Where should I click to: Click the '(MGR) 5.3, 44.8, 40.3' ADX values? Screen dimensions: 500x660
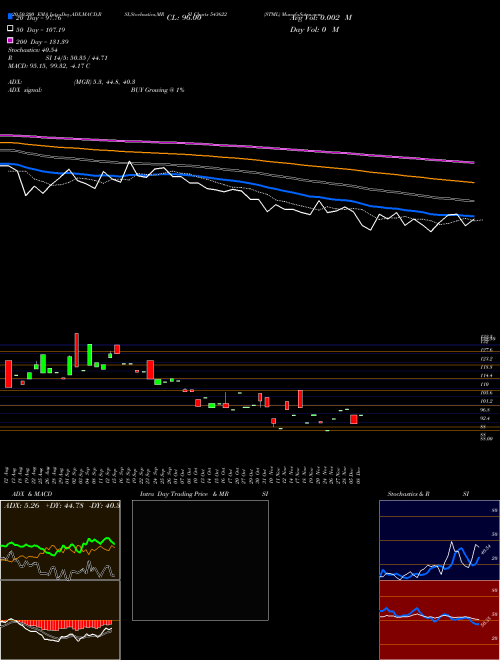tap(104, 82)
